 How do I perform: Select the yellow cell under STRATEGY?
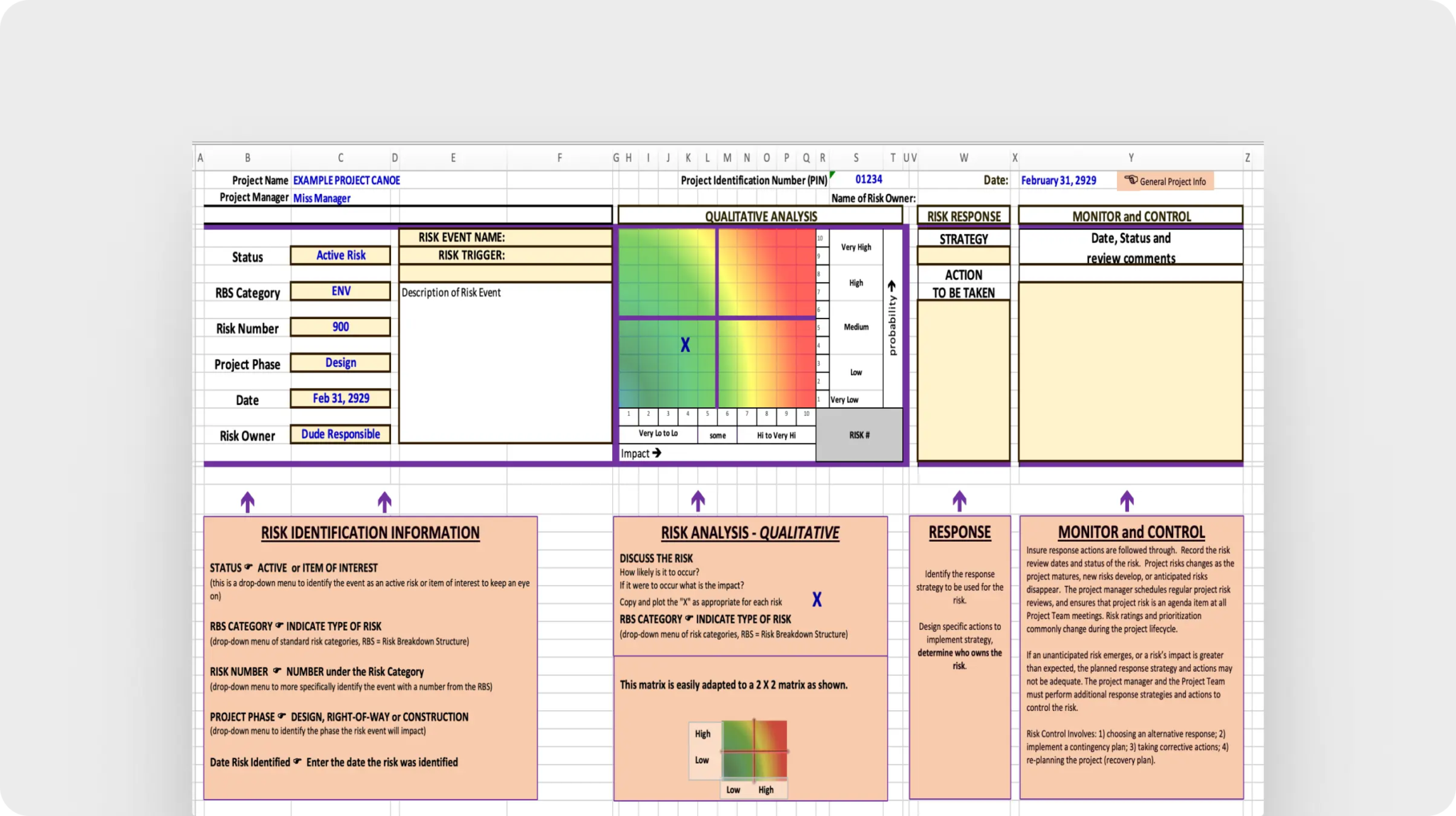963,255
